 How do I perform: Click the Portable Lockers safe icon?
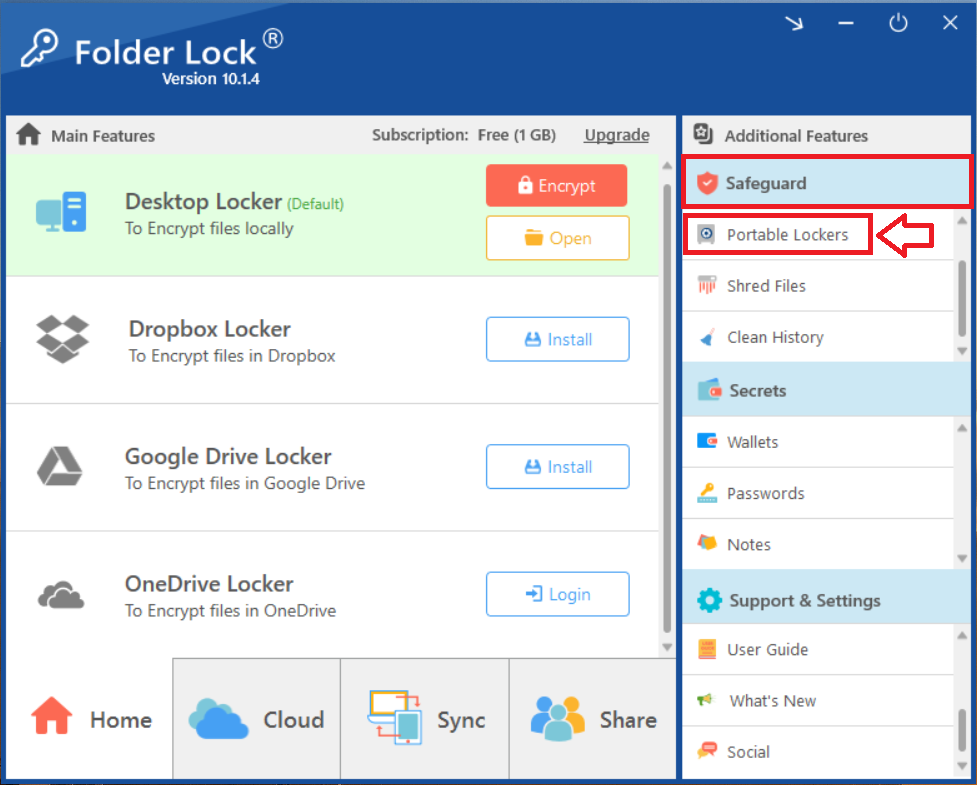click(706, 234)
